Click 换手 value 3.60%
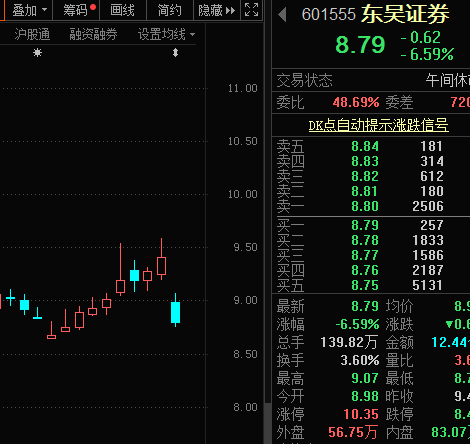 [x=360, y=360]
